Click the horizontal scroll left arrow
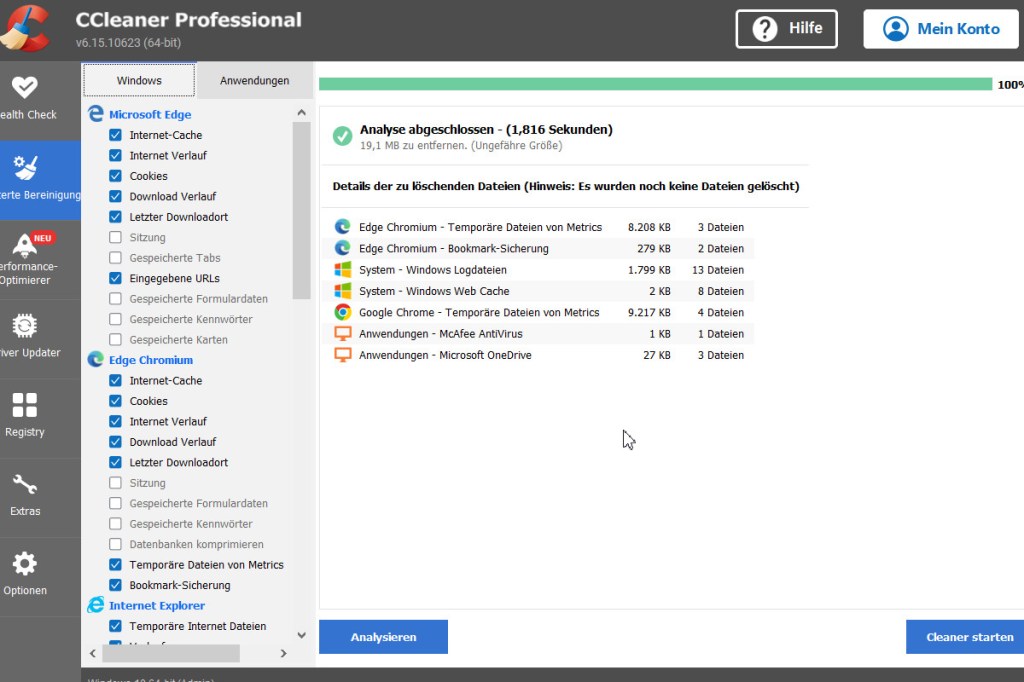 (93, 653)
